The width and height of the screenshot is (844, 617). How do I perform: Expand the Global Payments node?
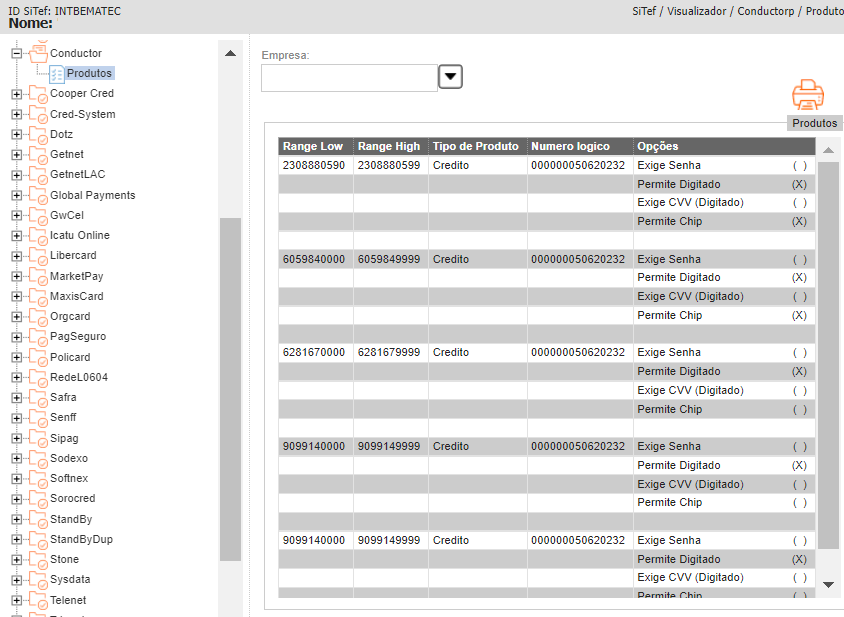click(x=17, y=195)
